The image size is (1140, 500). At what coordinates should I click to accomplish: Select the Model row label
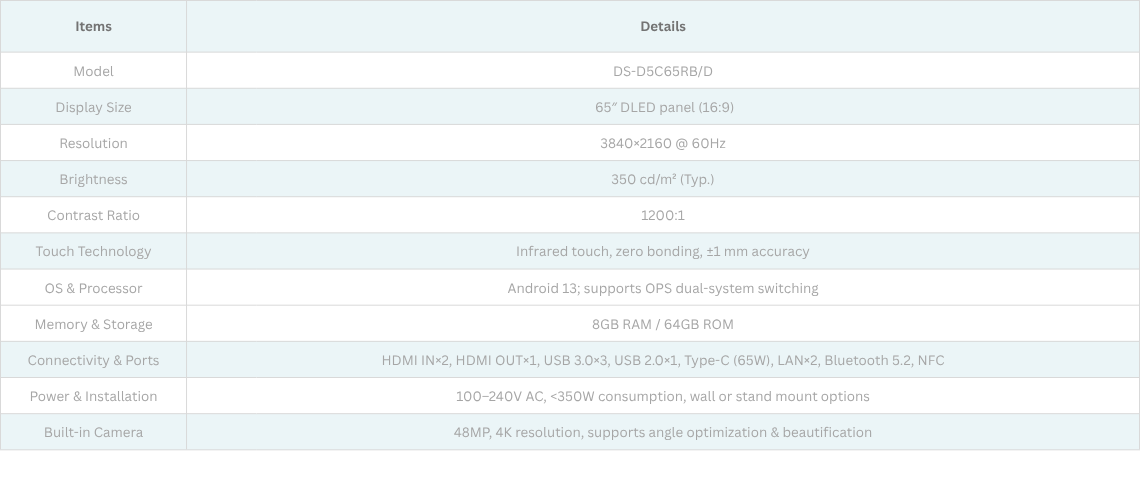pyautogui.click(x=93, y=71)
